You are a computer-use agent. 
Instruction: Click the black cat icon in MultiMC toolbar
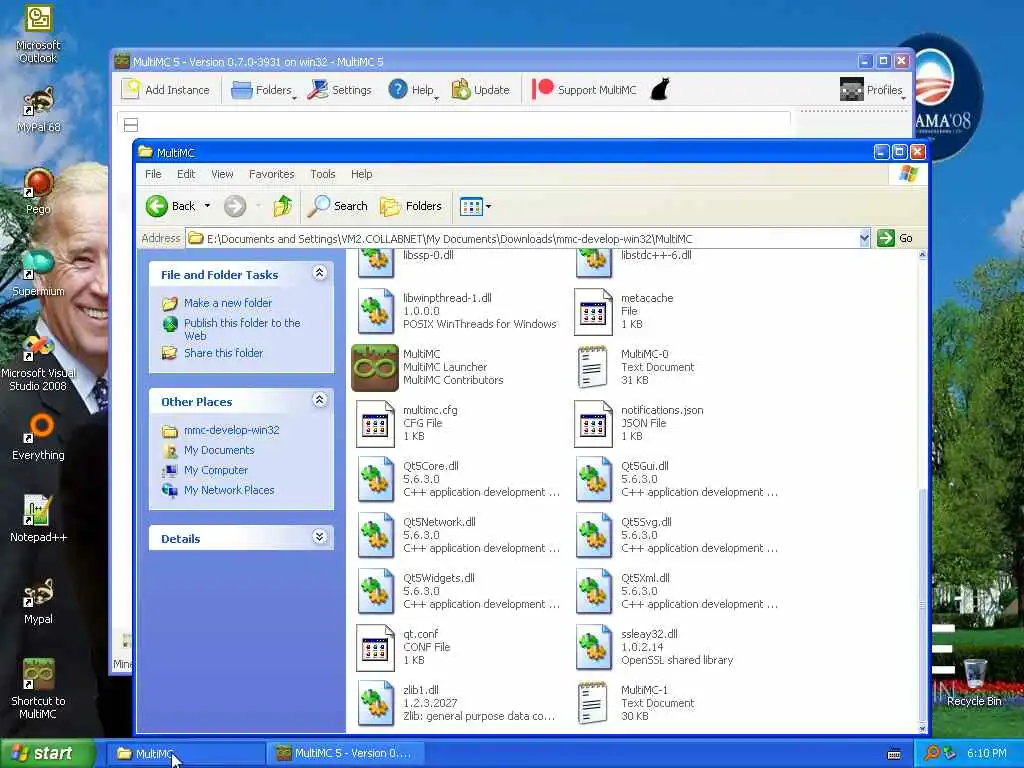coord(660,89)
